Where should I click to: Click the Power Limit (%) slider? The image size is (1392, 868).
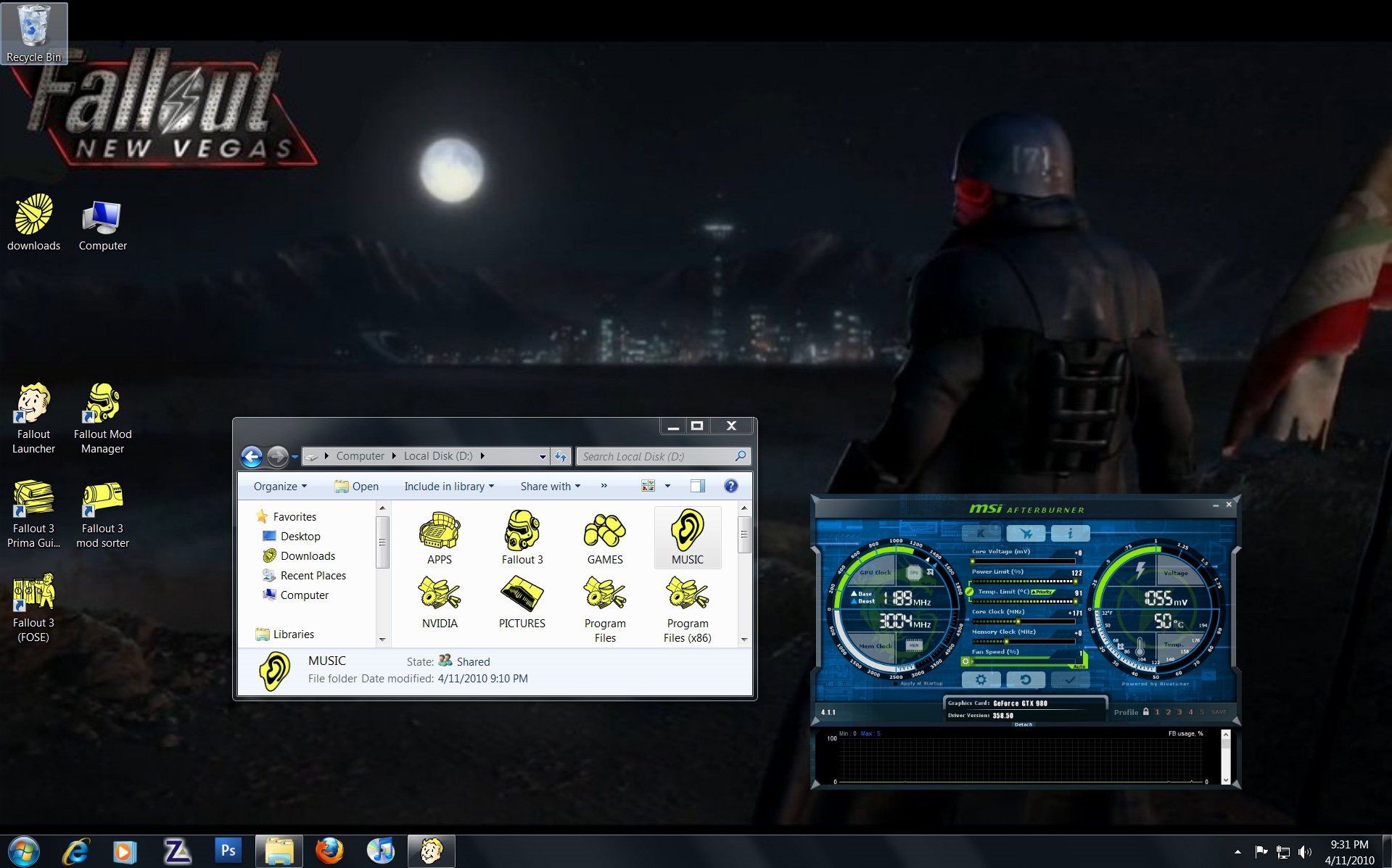pyautogui.click(x=1024, y=581)
